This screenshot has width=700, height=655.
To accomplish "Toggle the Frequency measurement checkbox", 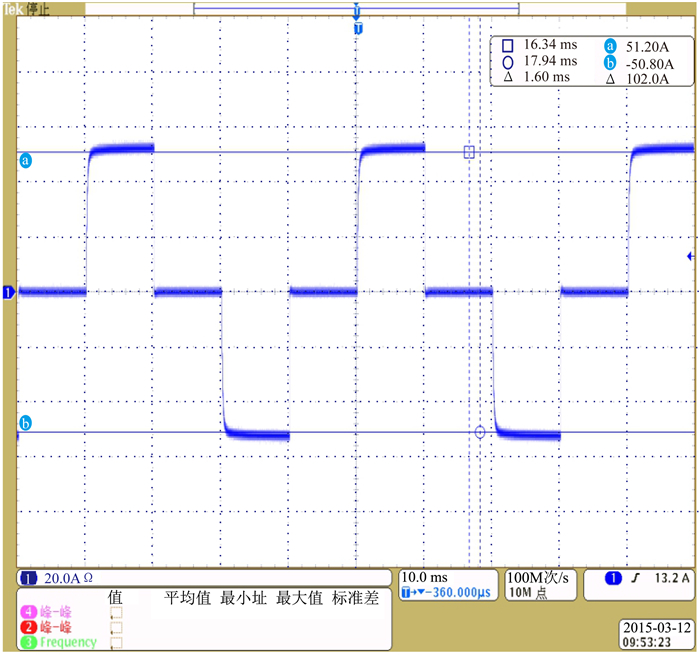I will click(116, 642).
